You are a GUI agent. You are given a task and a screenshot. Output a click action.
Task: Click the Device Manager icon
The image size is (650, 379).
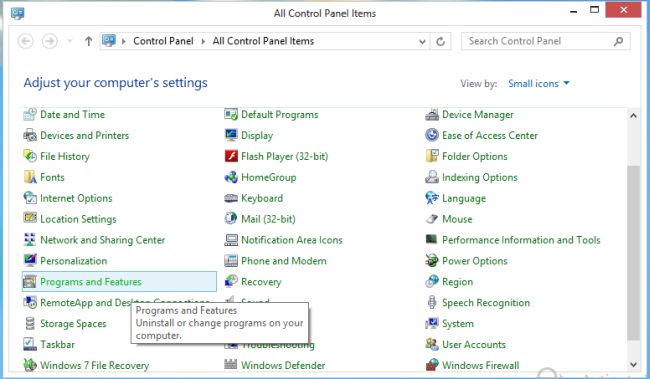(x=432, y=114)
